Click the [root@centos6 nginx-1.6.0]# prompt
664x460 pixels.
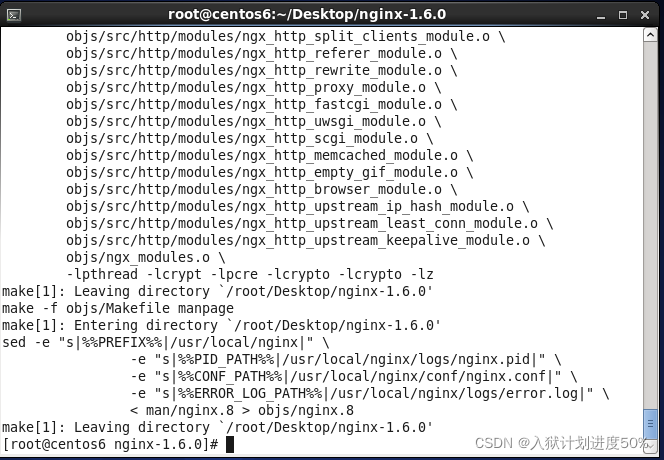tap(111, 444)
